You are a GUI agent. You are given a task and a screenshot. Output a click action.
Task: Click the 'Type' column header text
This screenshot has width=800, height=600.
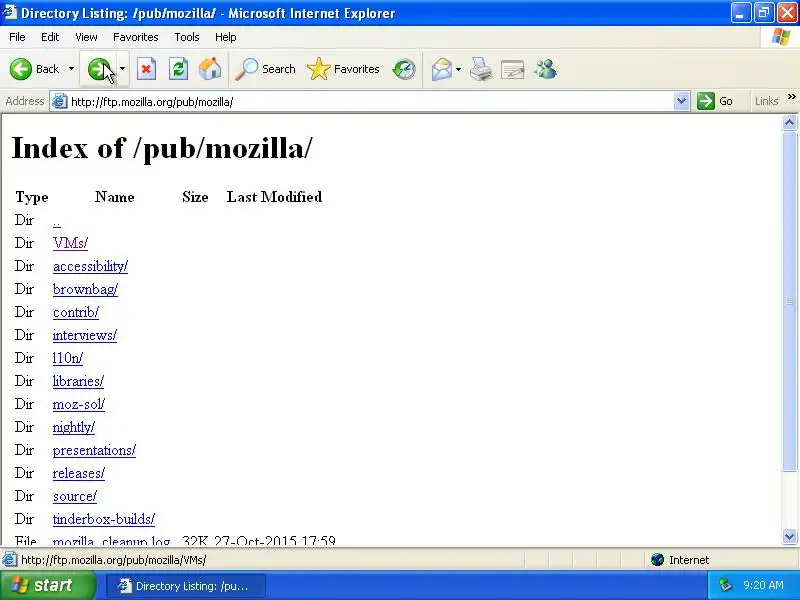pyautogui.click(x=32, y=197)
